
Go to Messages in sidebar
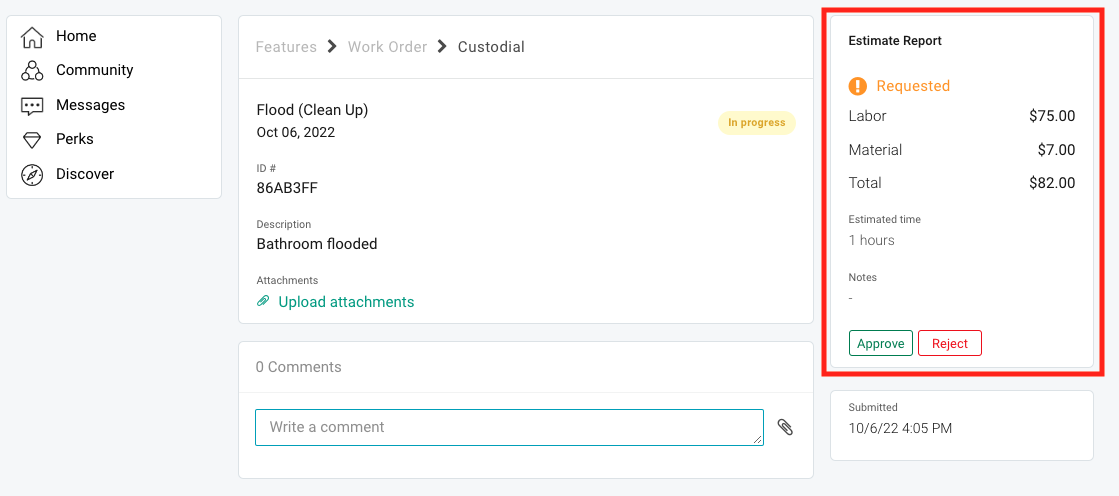(90, 105)
